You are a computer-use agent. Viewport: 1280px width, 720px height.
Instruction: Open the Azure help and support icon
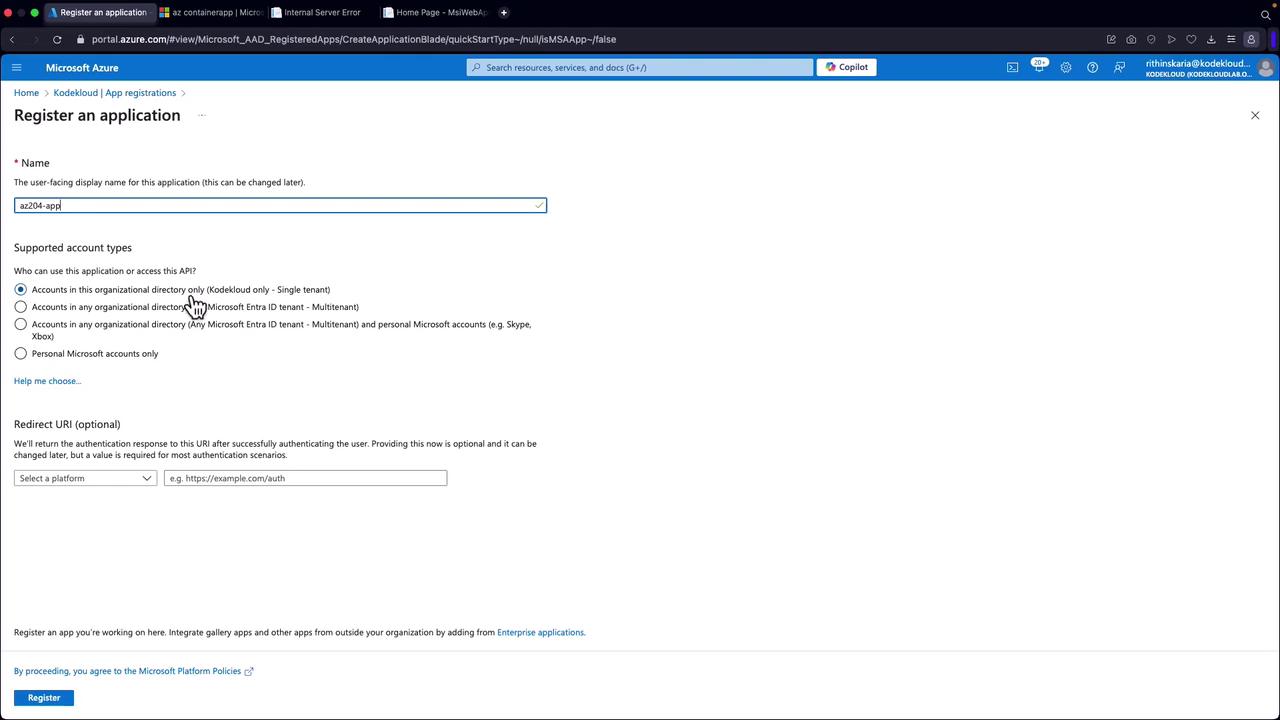click(x=1092, y=67)
